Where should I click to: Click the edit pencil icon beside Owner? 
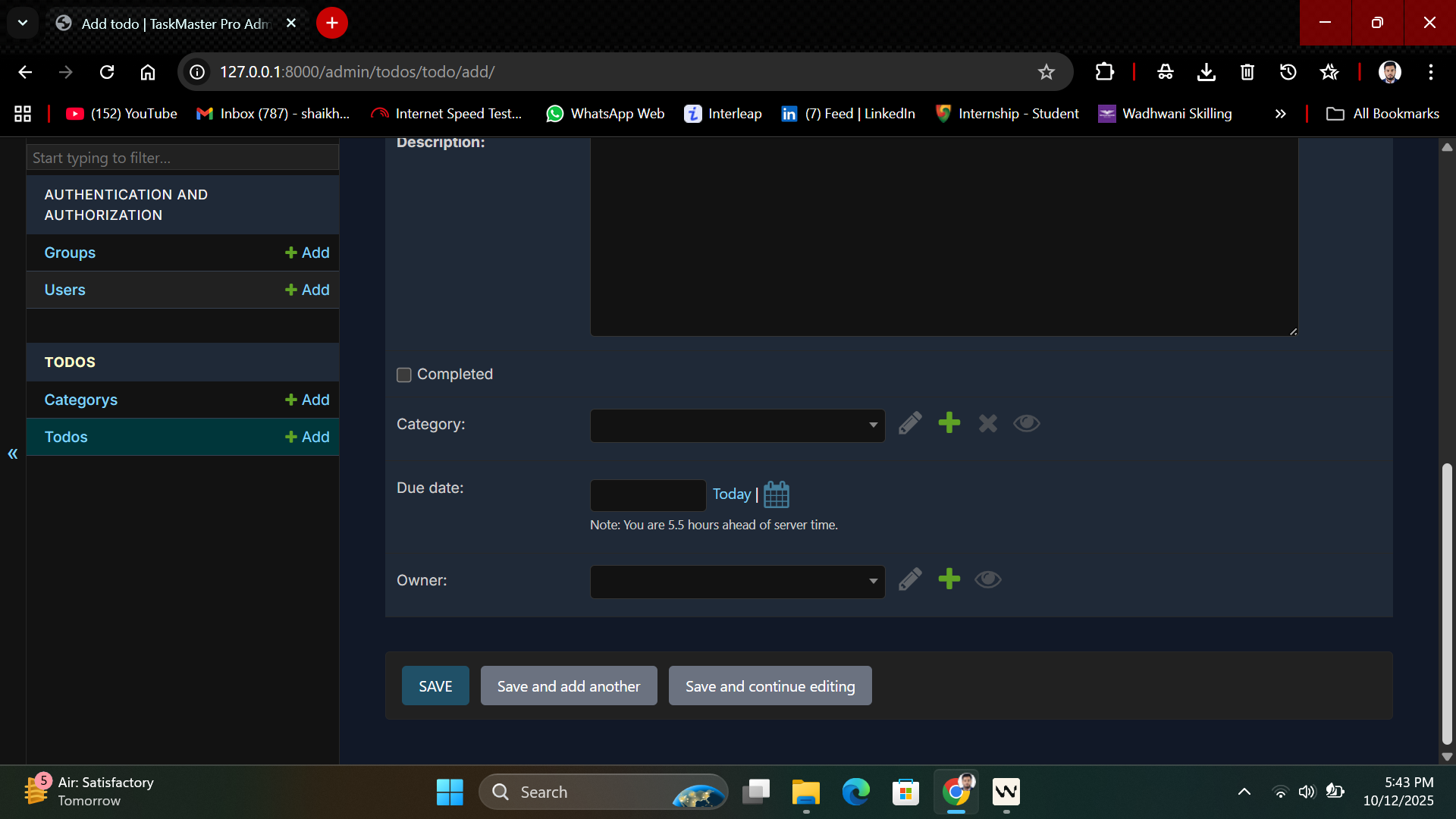tap(910, 579)
